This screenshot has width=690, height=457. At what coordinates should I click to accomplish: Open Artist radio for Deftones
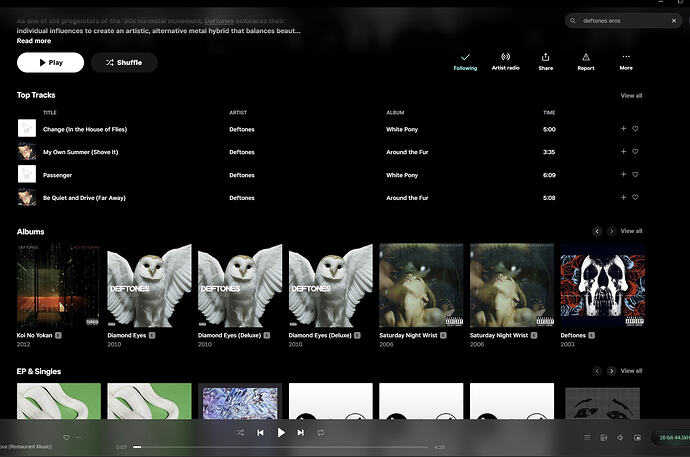(505, 62)
